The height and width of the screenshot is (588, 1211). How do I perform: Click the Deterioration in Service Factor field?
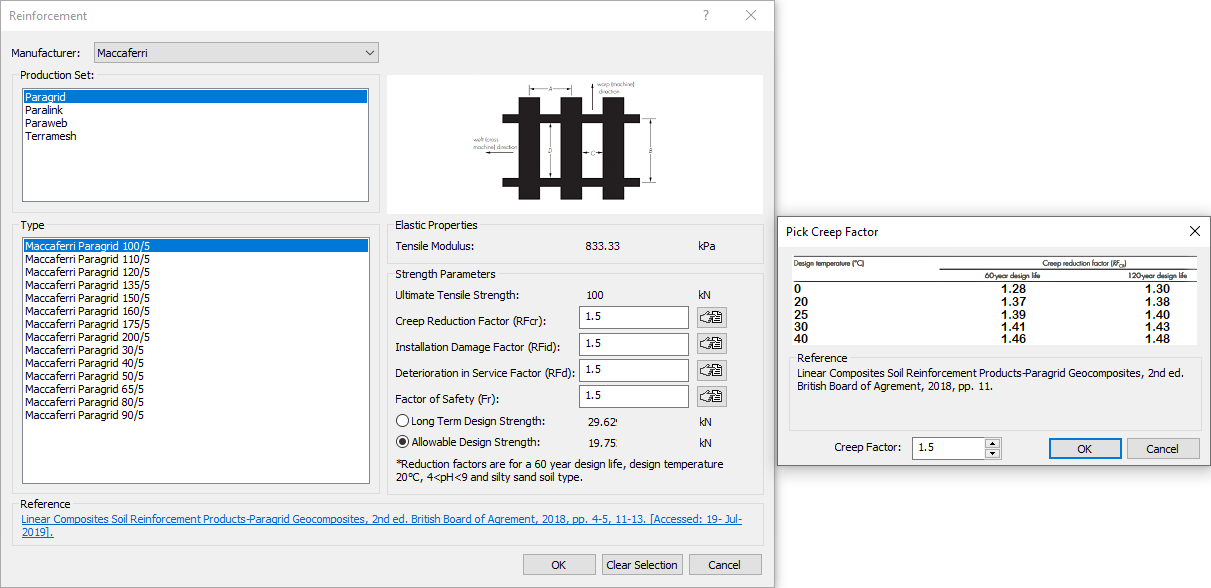click(x=634, y=370)
